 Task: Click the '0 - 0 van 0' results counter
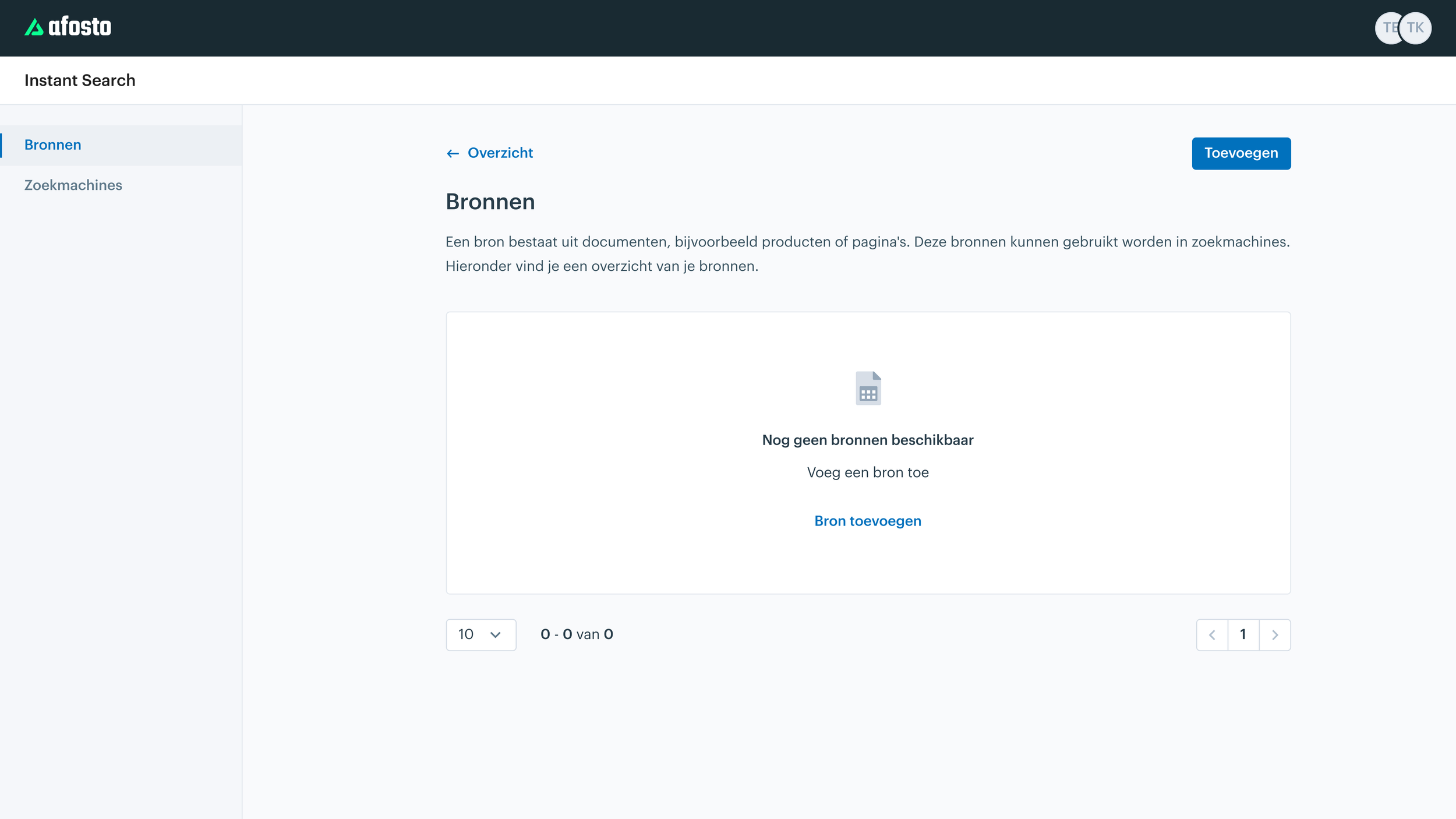click(577, 634)
